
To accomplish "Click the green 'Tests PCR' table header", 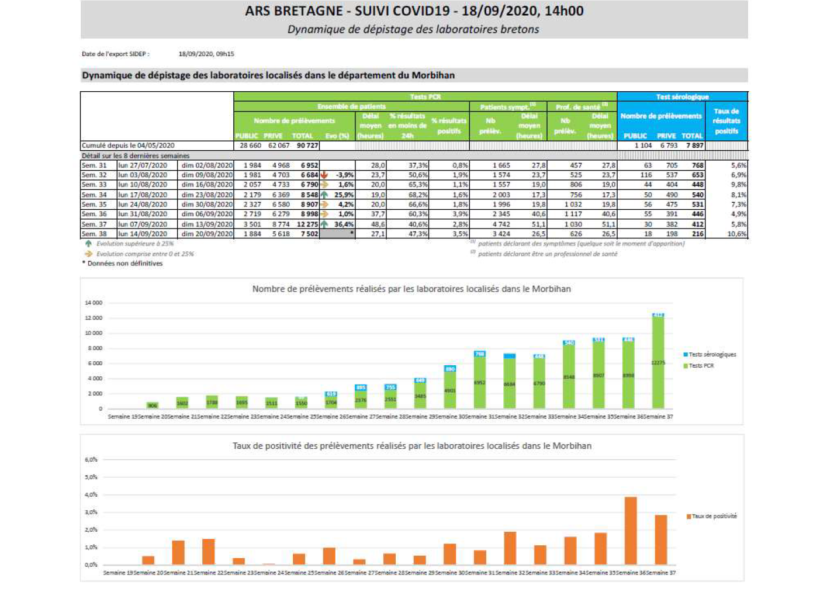I will pos(425,97).
